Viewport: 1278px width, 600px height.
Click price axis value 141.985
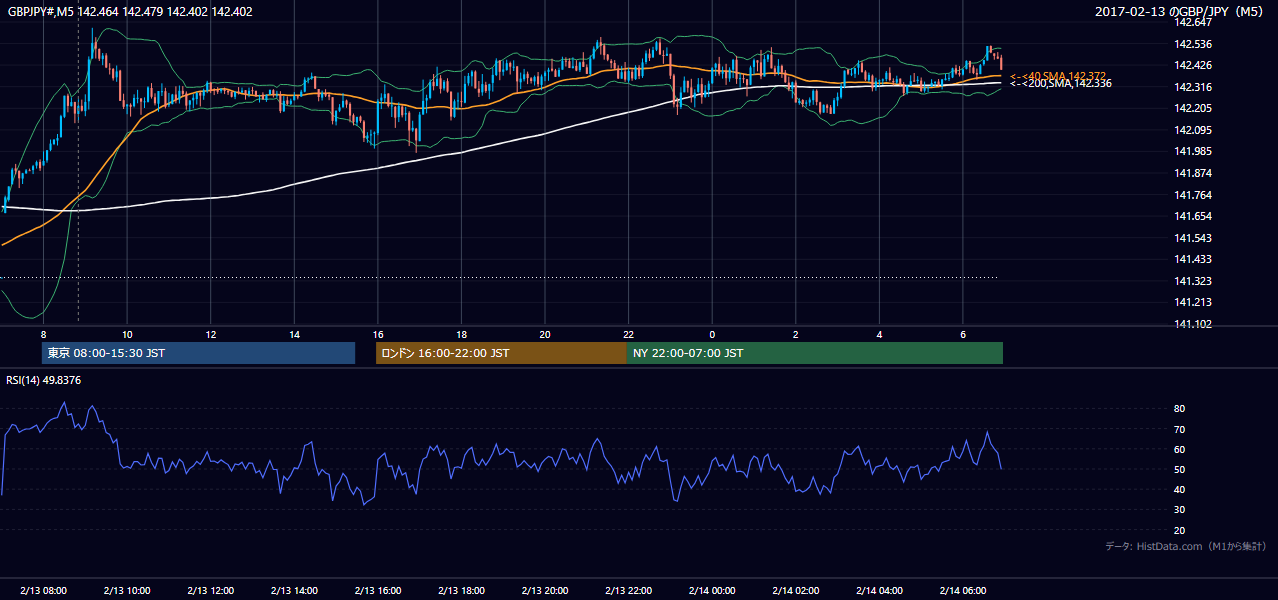(1193, 152)
